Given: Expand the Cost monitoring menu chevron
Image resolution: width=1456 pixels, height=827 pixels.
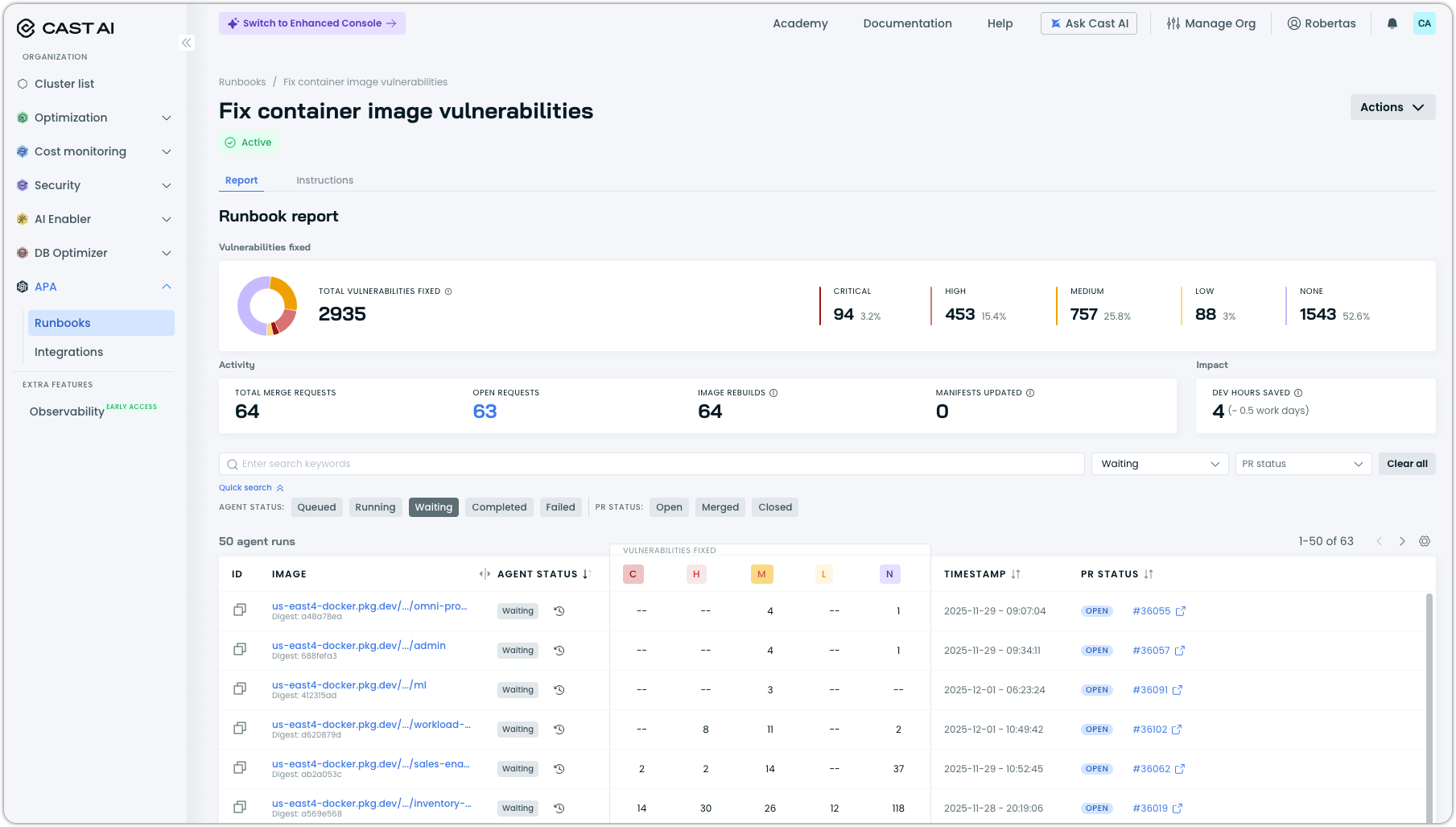Looking at the screenshot, I should (167, 151).
